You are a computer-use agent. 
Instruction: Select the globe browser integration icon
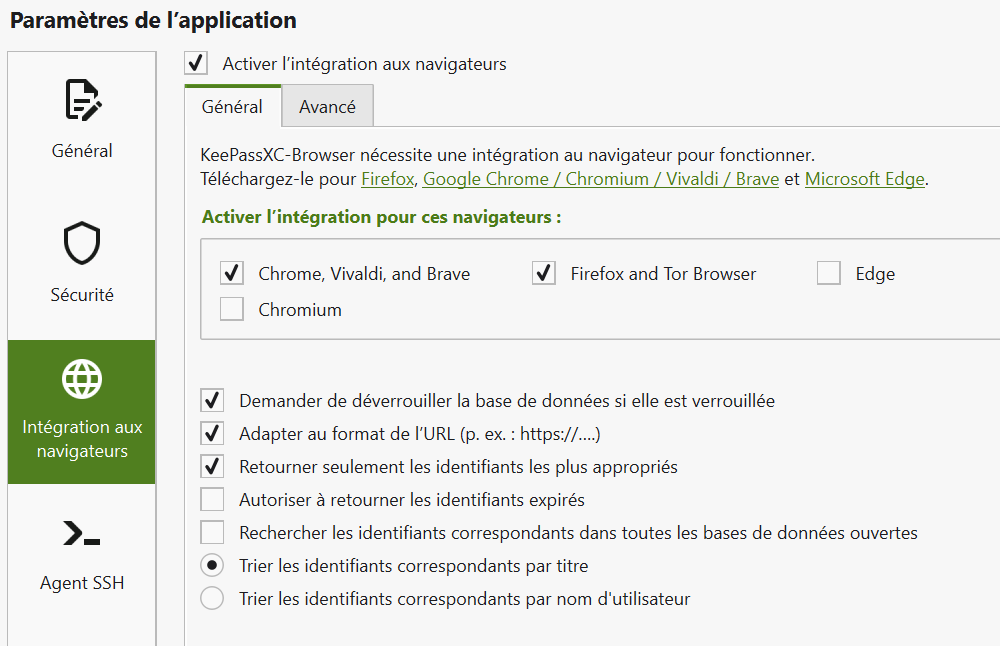[x=82, y=379]
